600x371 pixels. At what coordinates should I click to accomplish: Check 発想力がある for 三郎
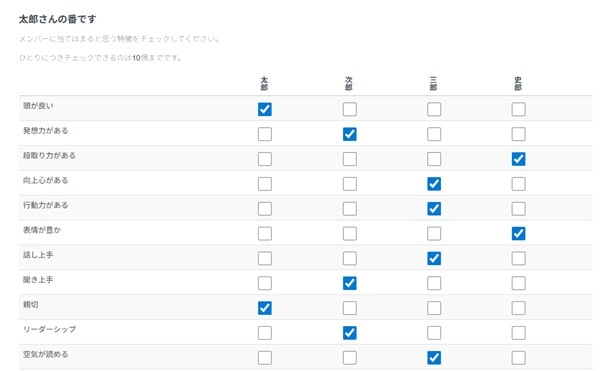pos(434,134)
